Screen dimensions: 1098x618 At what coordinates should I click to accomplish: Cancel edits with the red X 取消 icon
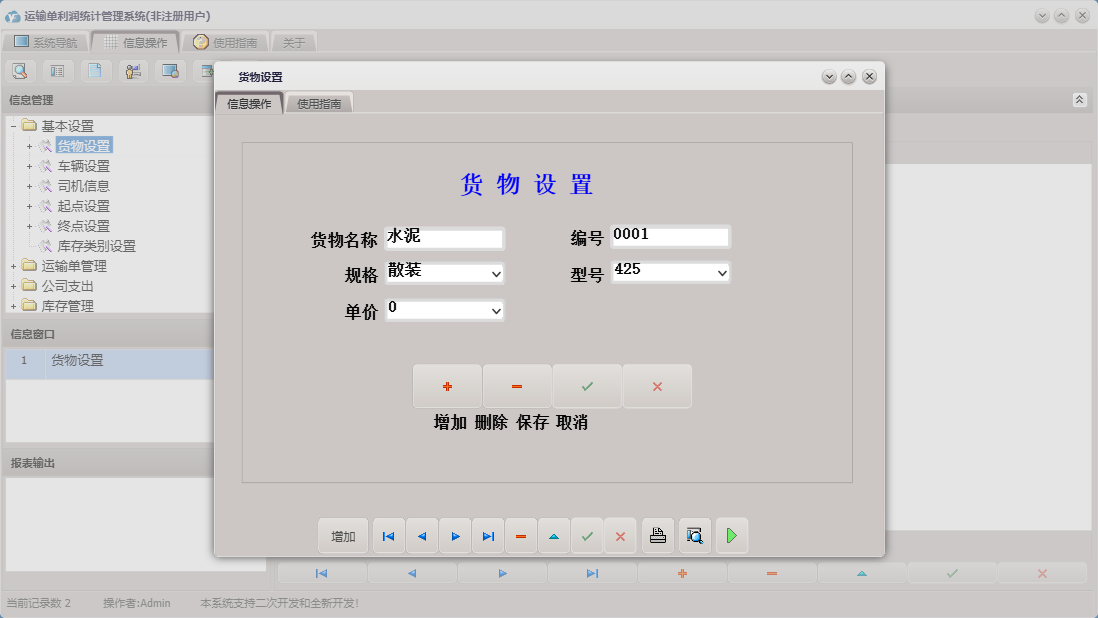[x=657, y=385]
